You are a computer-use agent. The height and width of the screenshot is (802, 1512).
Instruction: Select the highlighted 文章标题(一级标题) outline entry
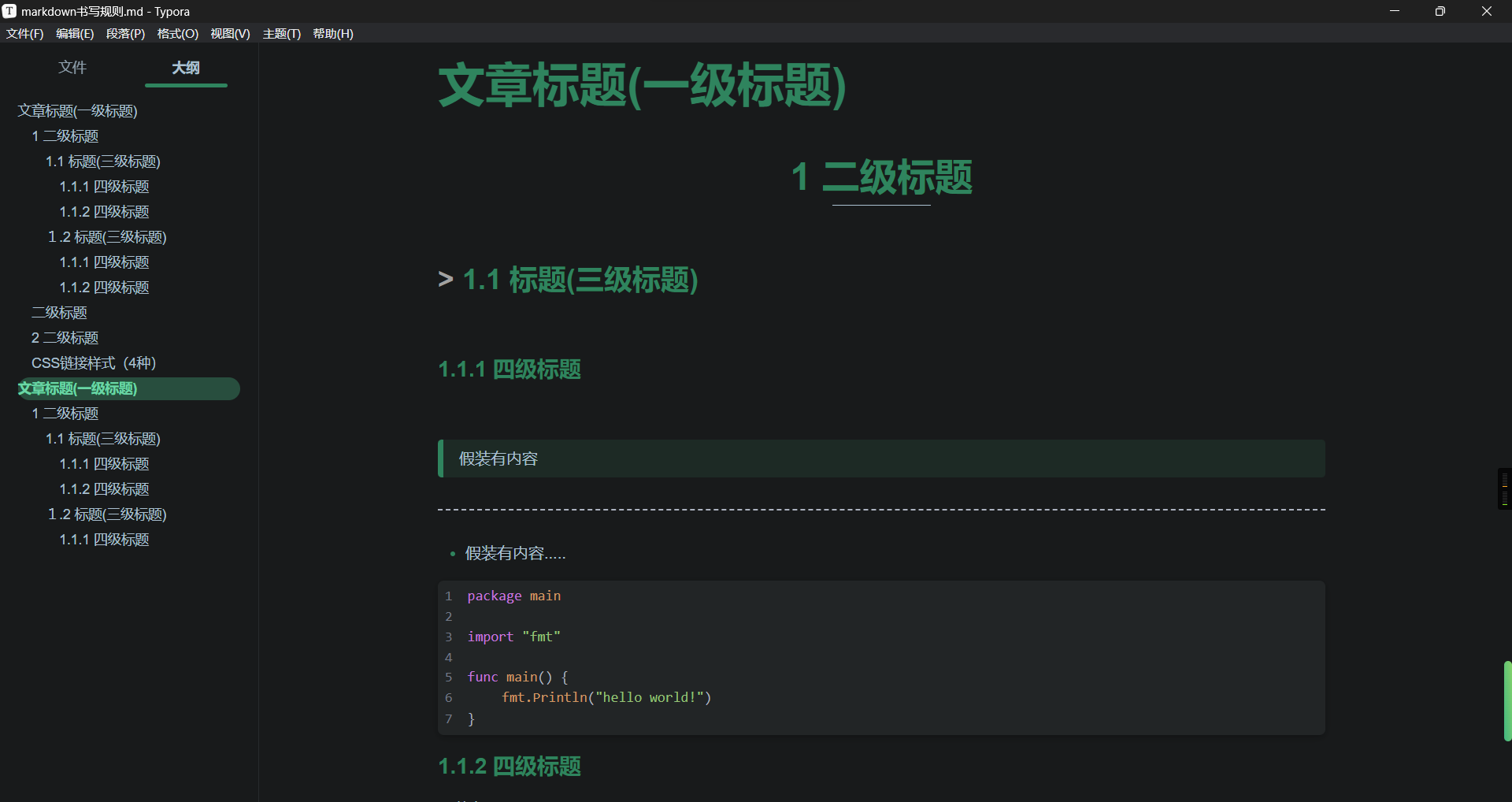click(128, 388)
